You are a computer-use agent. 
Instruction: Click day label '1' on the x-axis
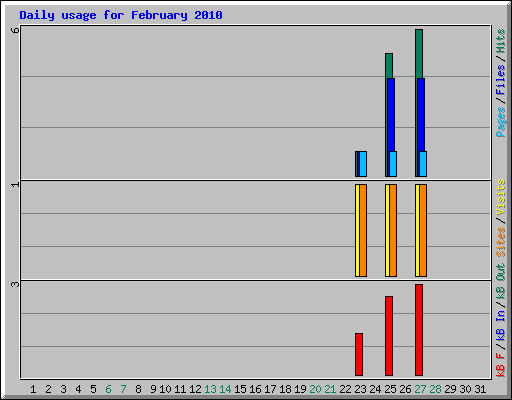click(x=33, y=389)
